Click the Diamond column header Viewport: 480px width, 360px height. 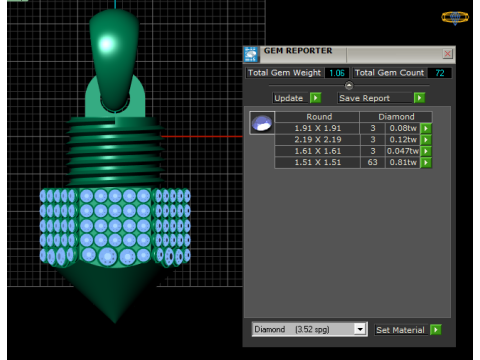[x=396, y=117]
